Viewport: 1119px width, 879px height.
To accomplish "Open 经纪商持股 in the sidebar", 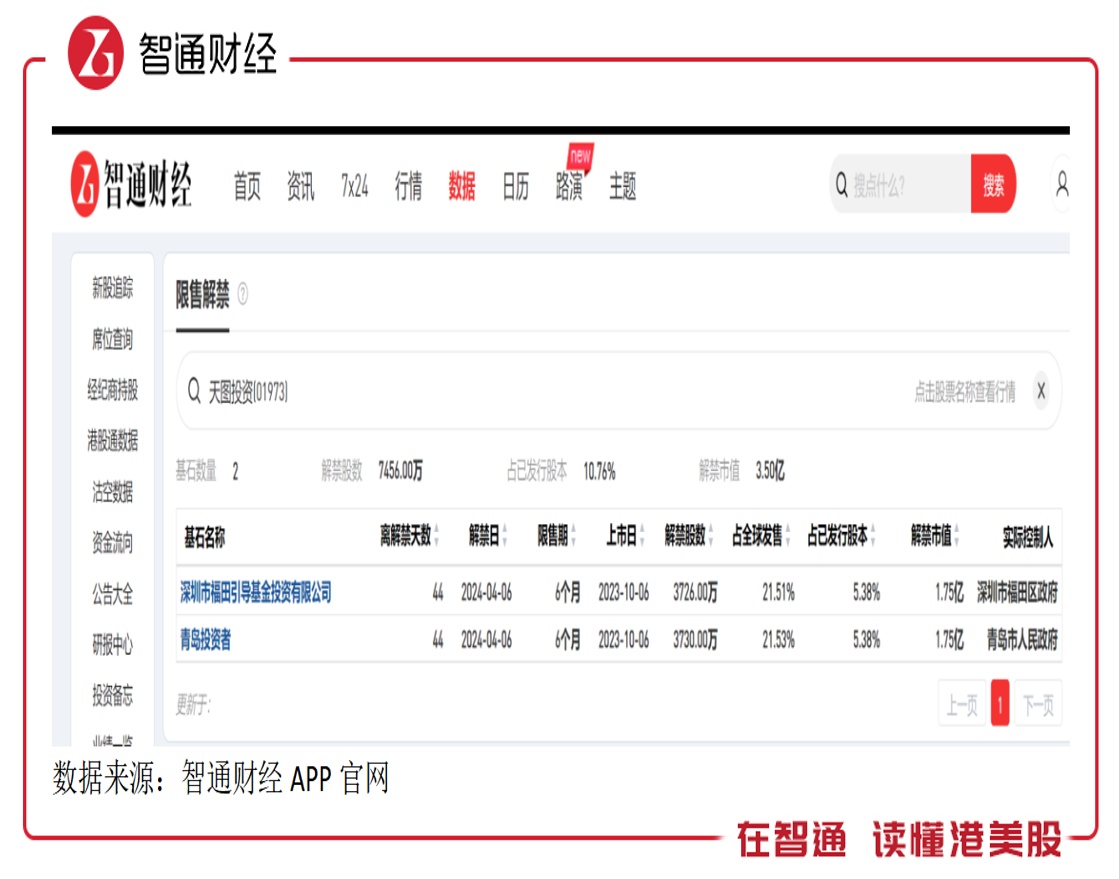I will pos(113,390).
